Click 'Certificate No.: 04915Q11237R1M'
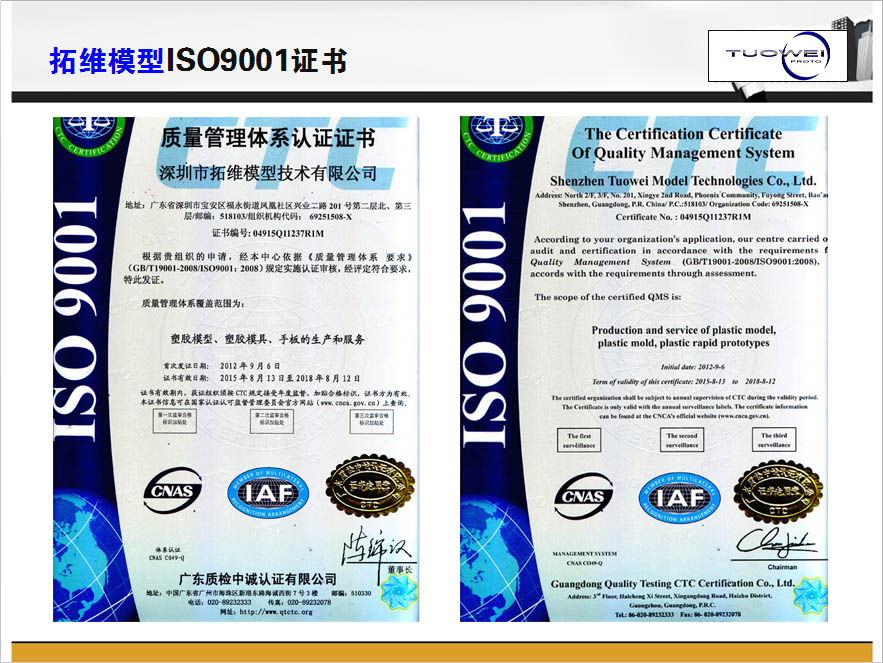883x663 pixels. click(x=683, y=217)
